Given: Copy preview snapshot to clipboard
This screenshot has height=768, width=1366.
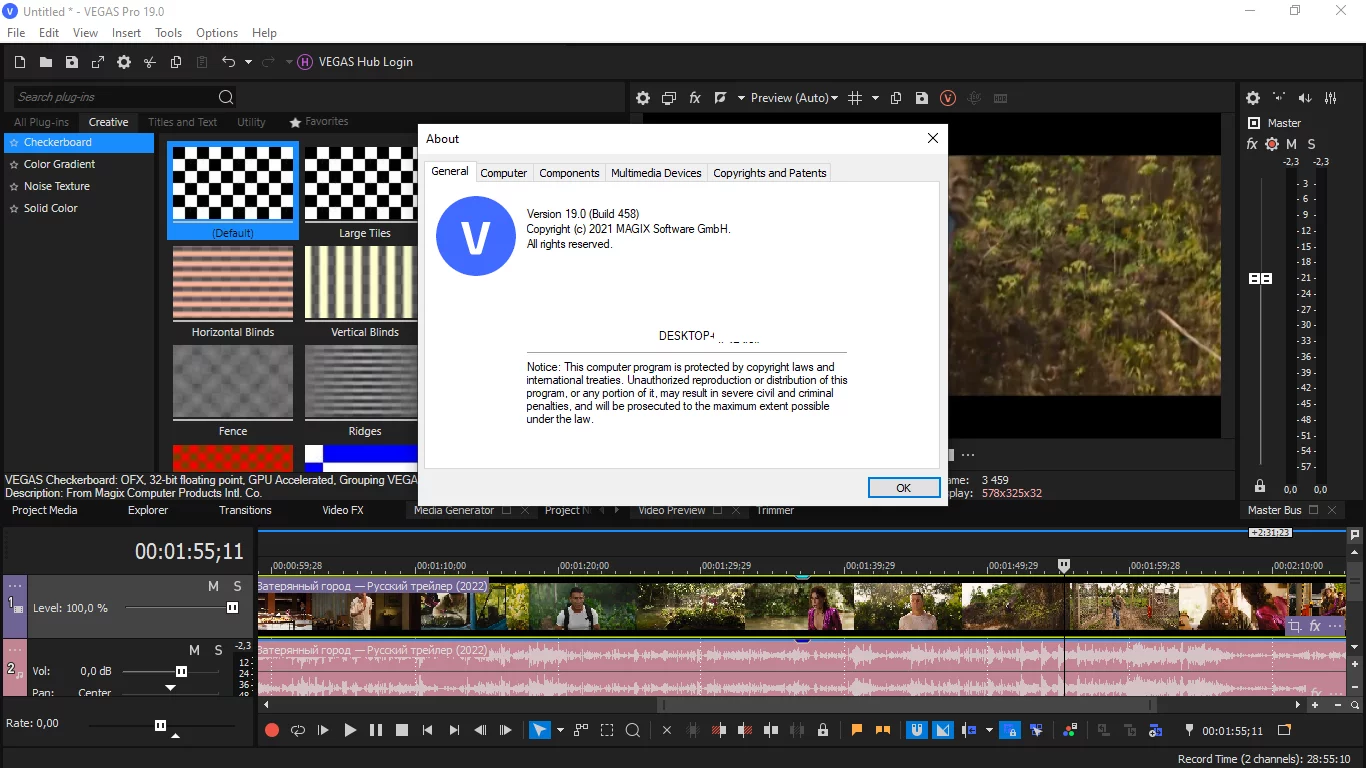Looking at the screenshot, I should 896,98.
